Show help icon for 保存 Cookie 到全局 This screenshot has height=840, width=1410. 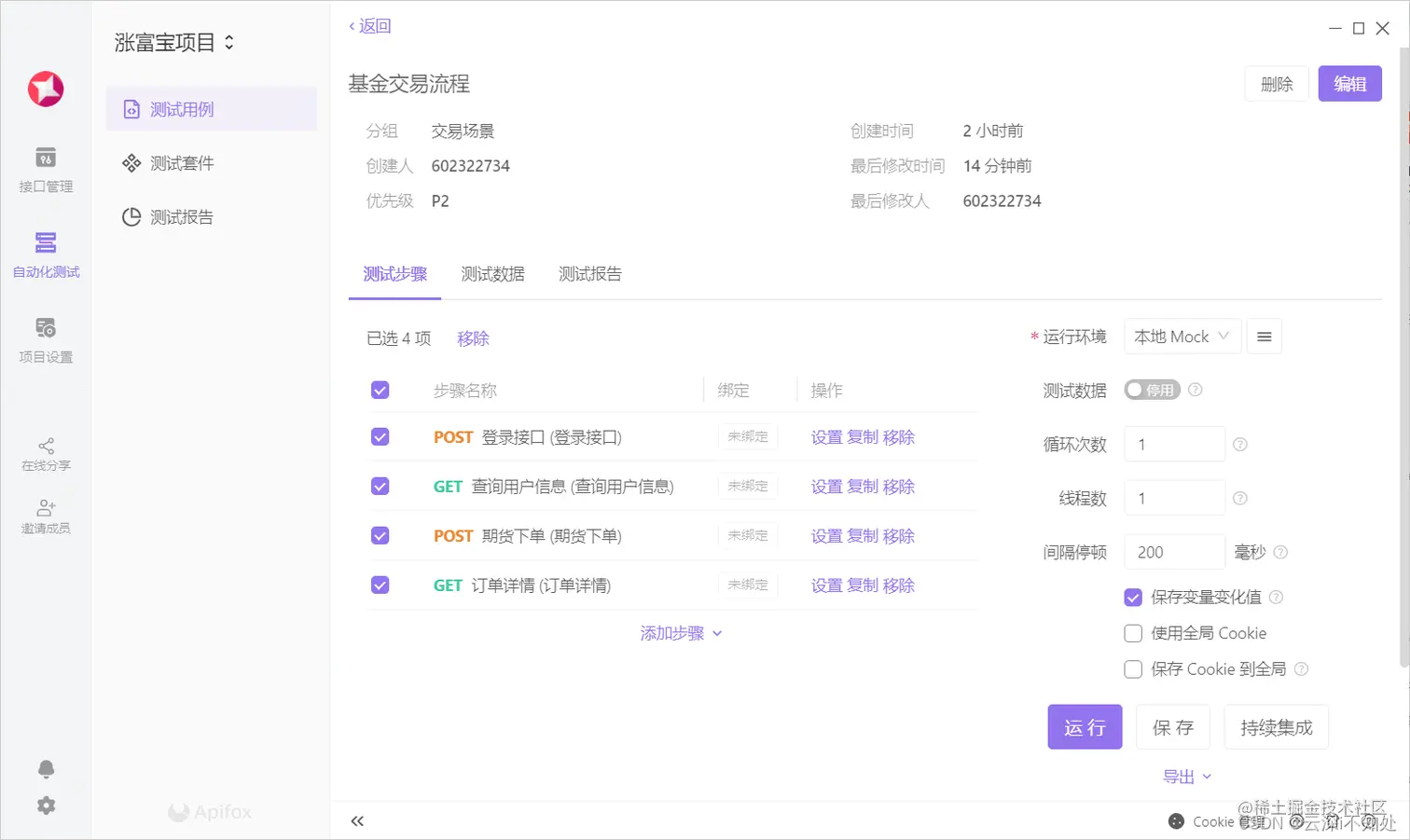(1302, 669)
